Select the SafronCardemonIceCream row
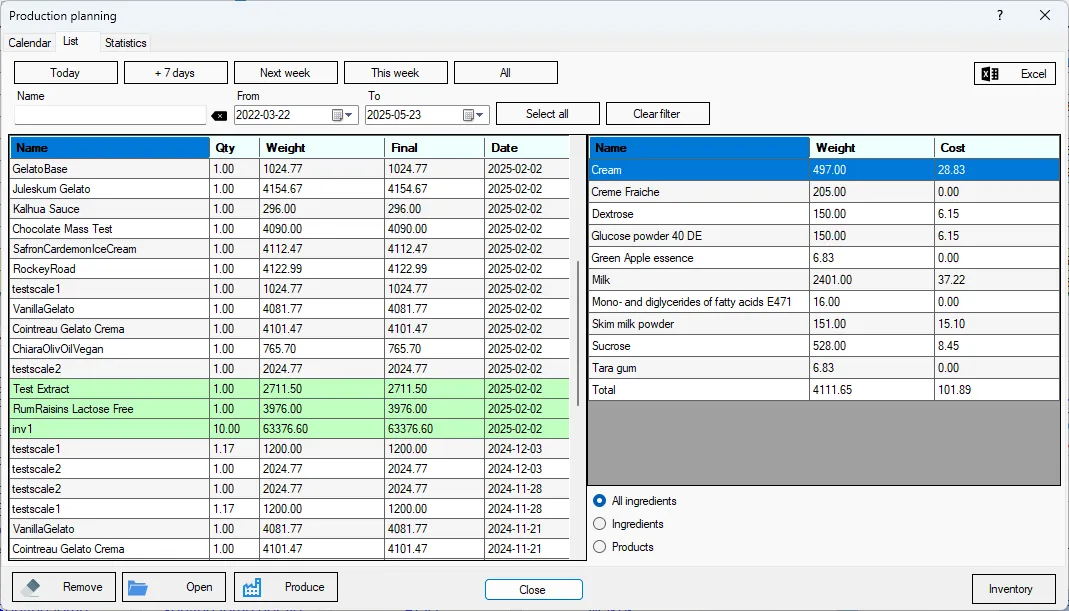This screenshot has height=611, width=1069. pyautogui.click(x=289, y=249)
